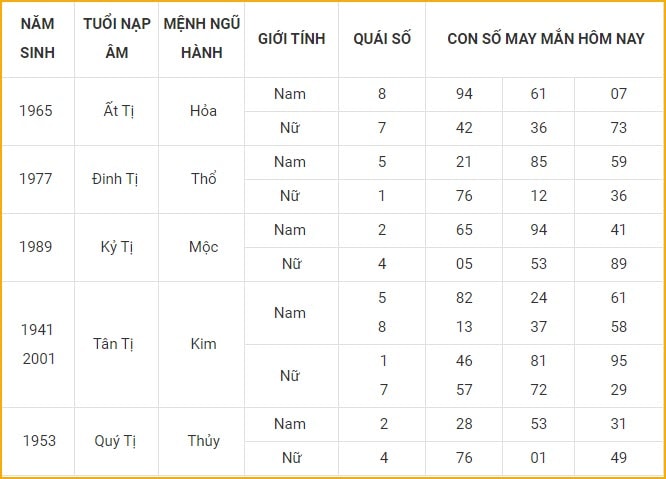Select the Tân Tị cell
The height and width of the screenshot is (479, 666).
point(117,344)
